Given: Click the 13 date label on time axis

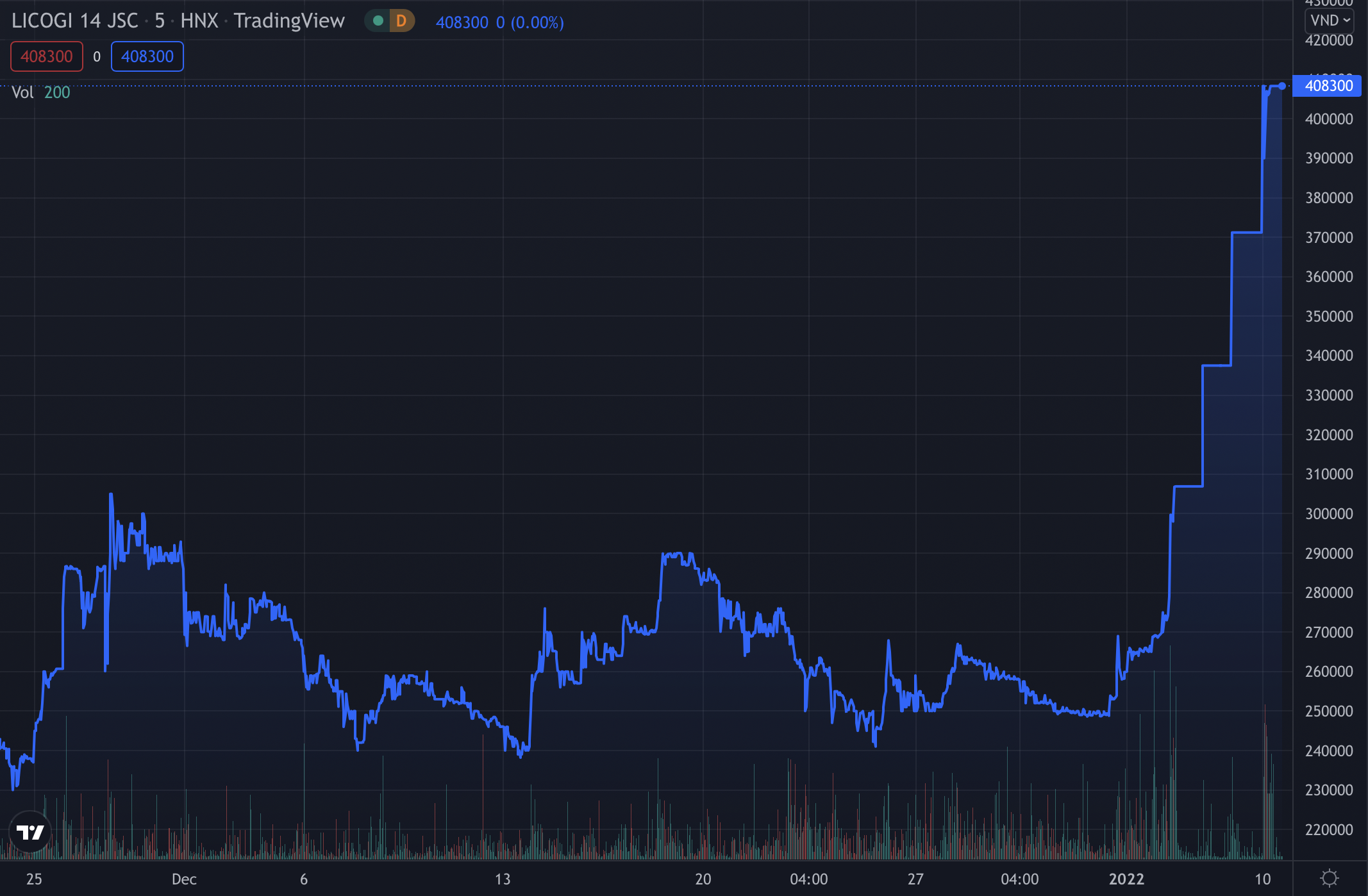Looking at the screenshot, I should tap(503, 879).
